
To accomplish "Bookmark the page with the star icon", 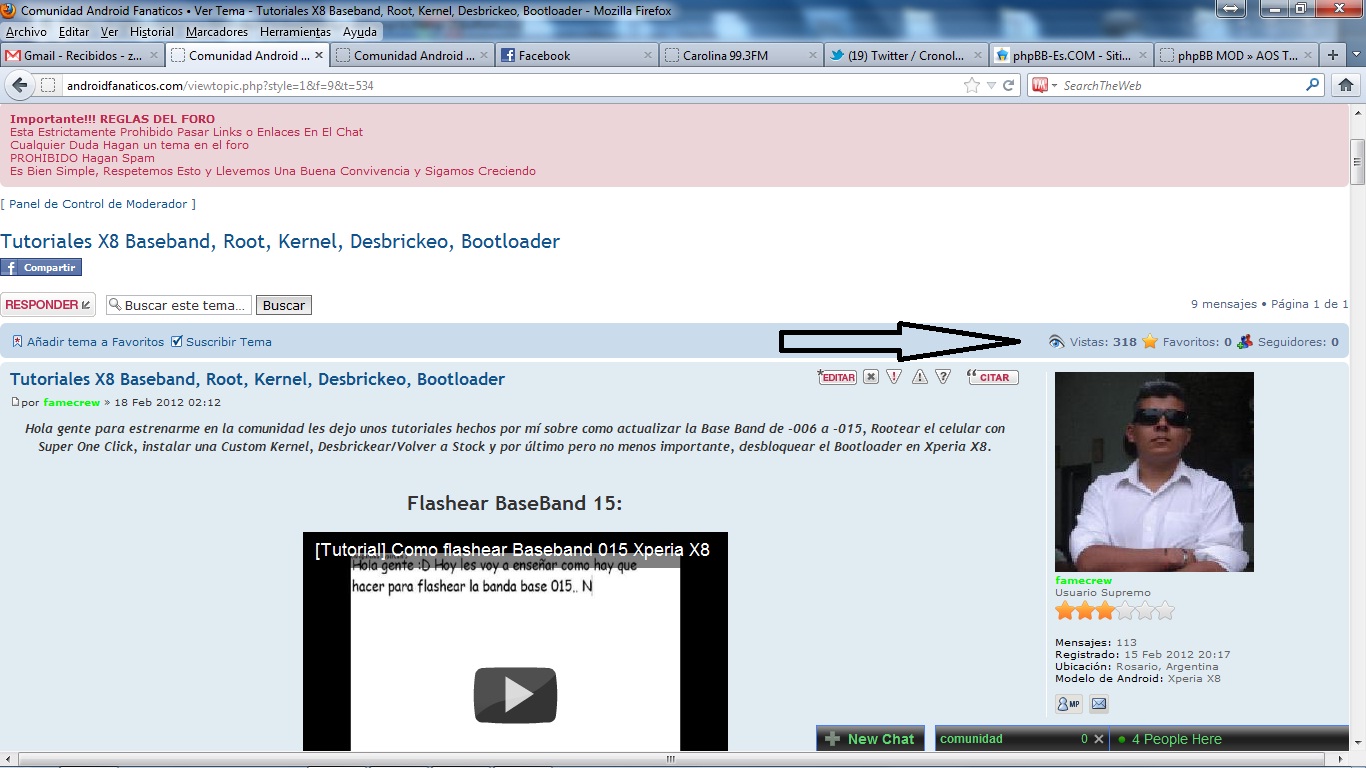I will point(971,85).
